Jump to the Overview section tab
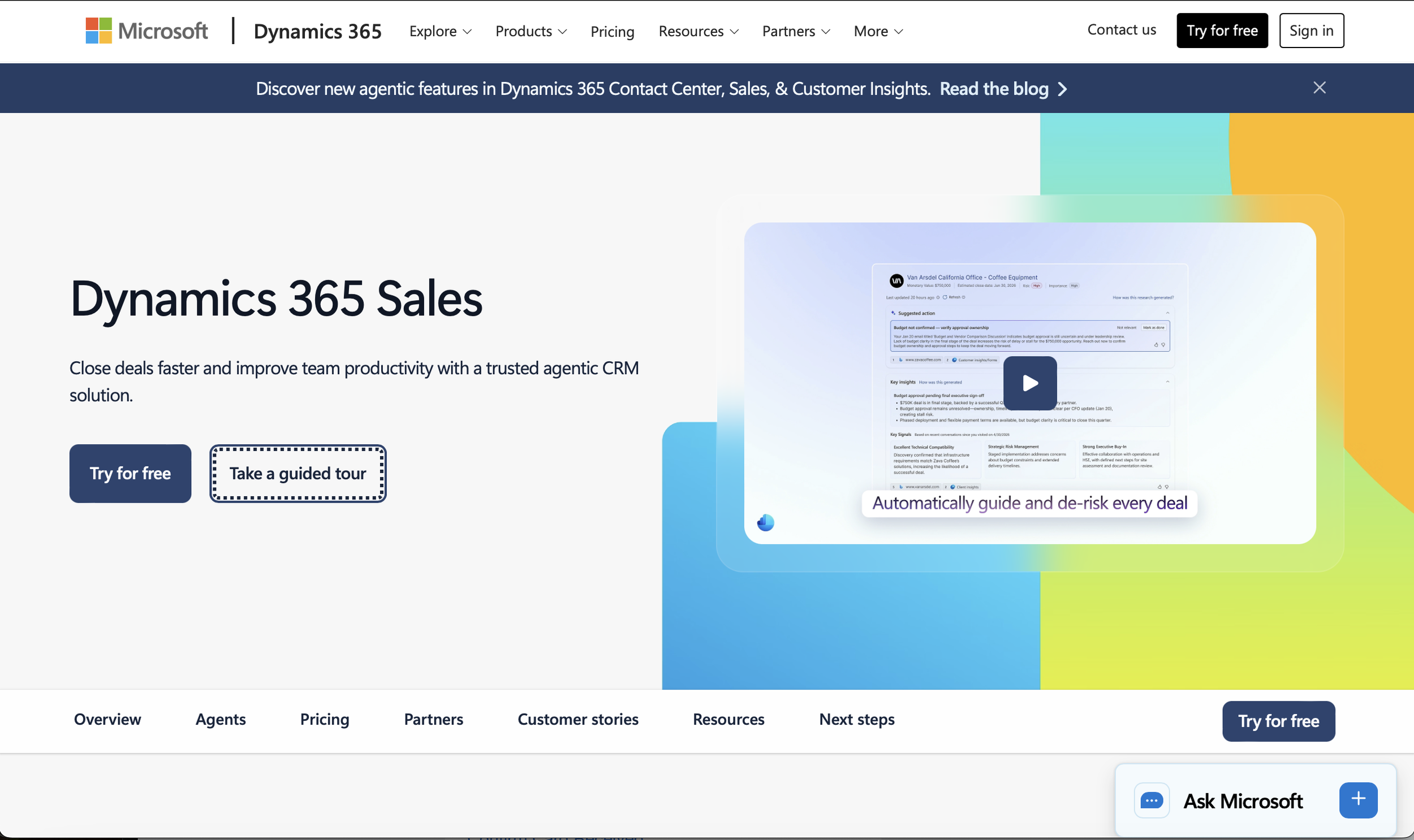The image size is (1414, 840). pyautogui.click(x=107, y=720)
